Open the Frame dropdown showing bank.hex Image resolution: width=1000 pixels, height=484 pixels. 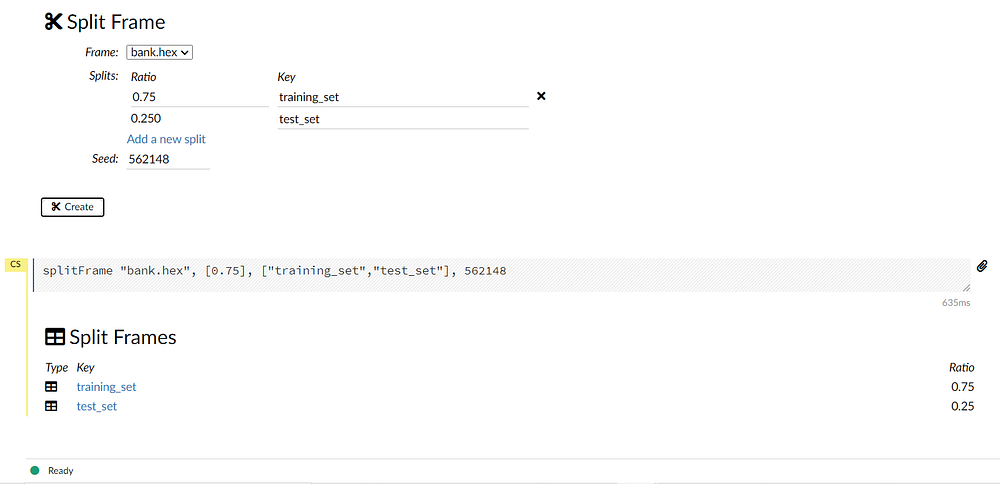click(159, 52)
